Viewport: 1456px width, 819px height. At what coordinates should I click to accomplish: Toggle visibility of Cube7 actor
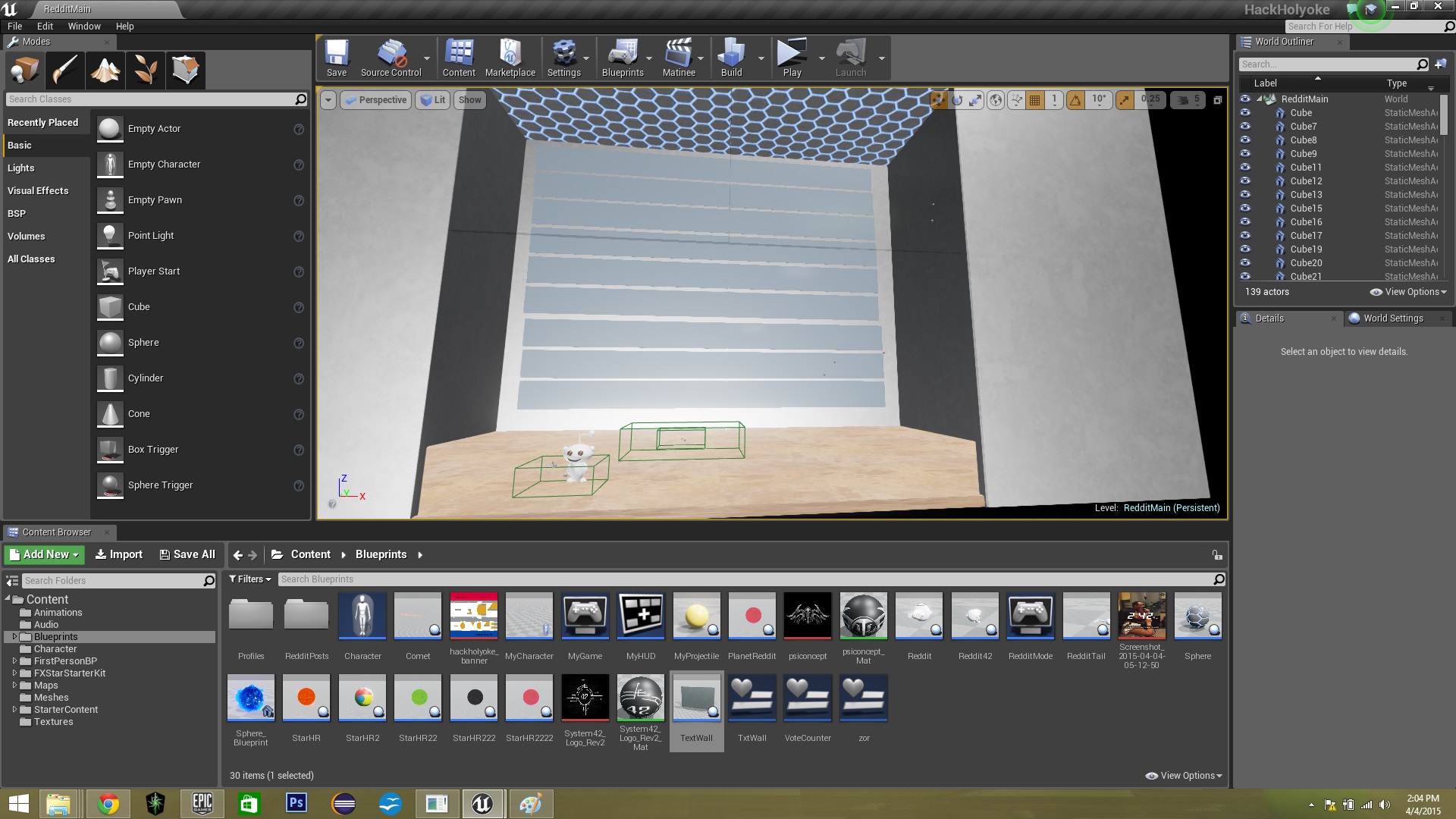pos(1245,127)
